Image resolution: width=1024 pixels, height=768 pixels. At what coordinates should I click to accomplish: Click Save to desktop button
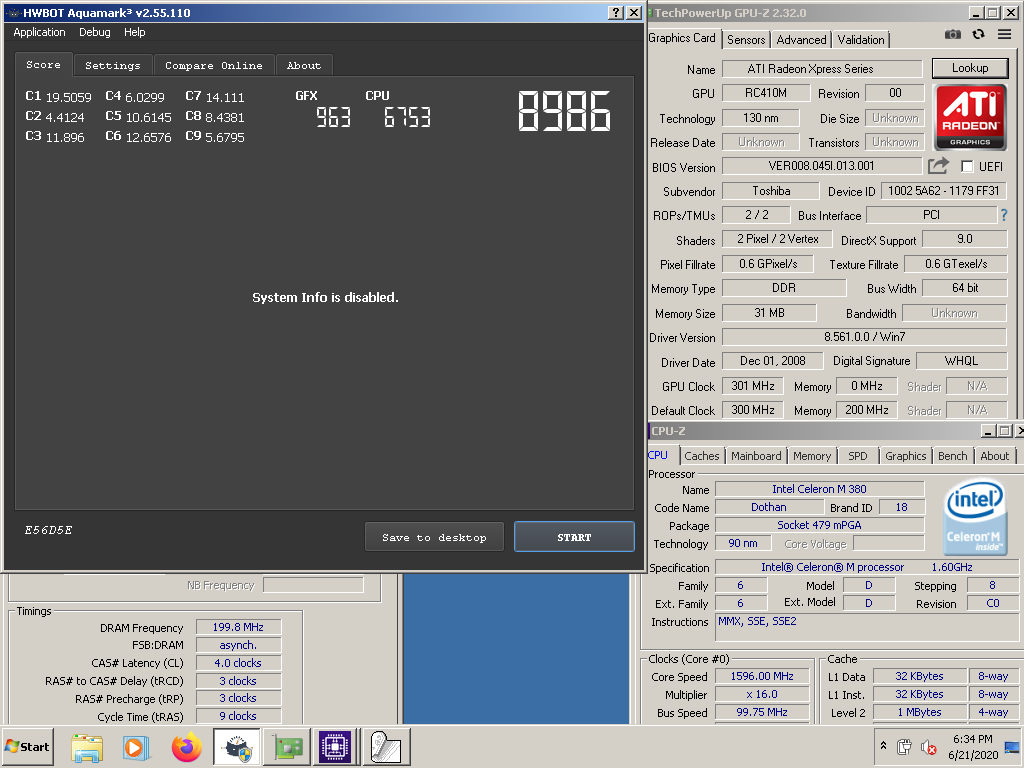click(434, 537)
